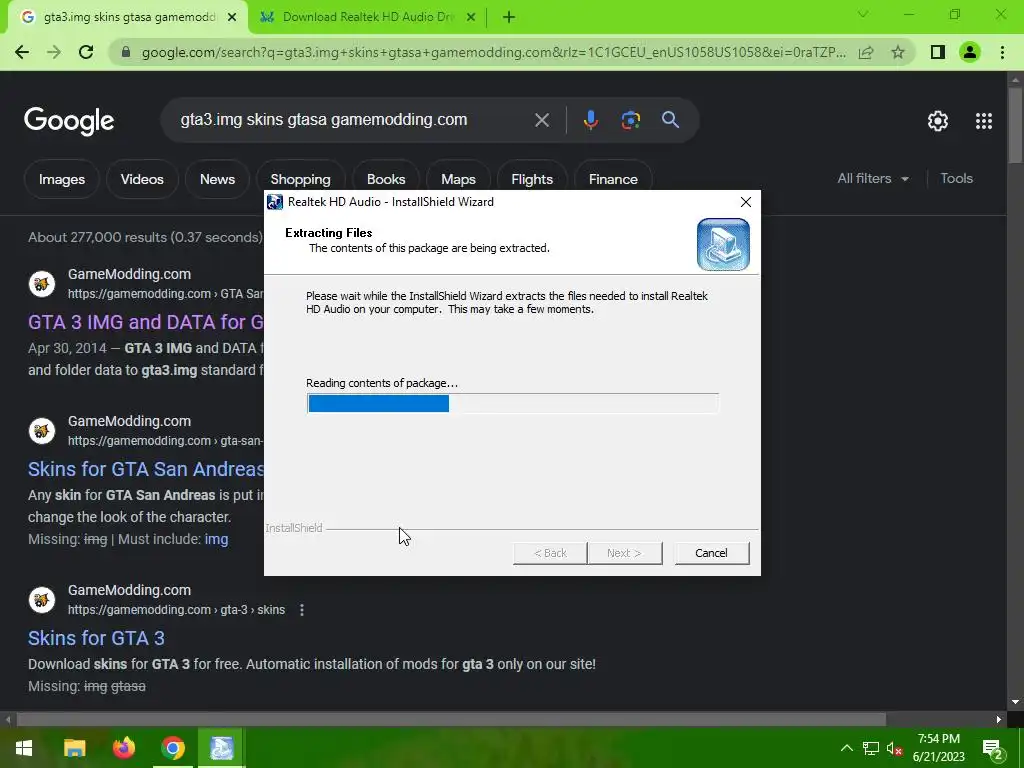This screenshot has width=1024, height=768.
Task: Click the Chrome back arrow
Action: [22, 52]
